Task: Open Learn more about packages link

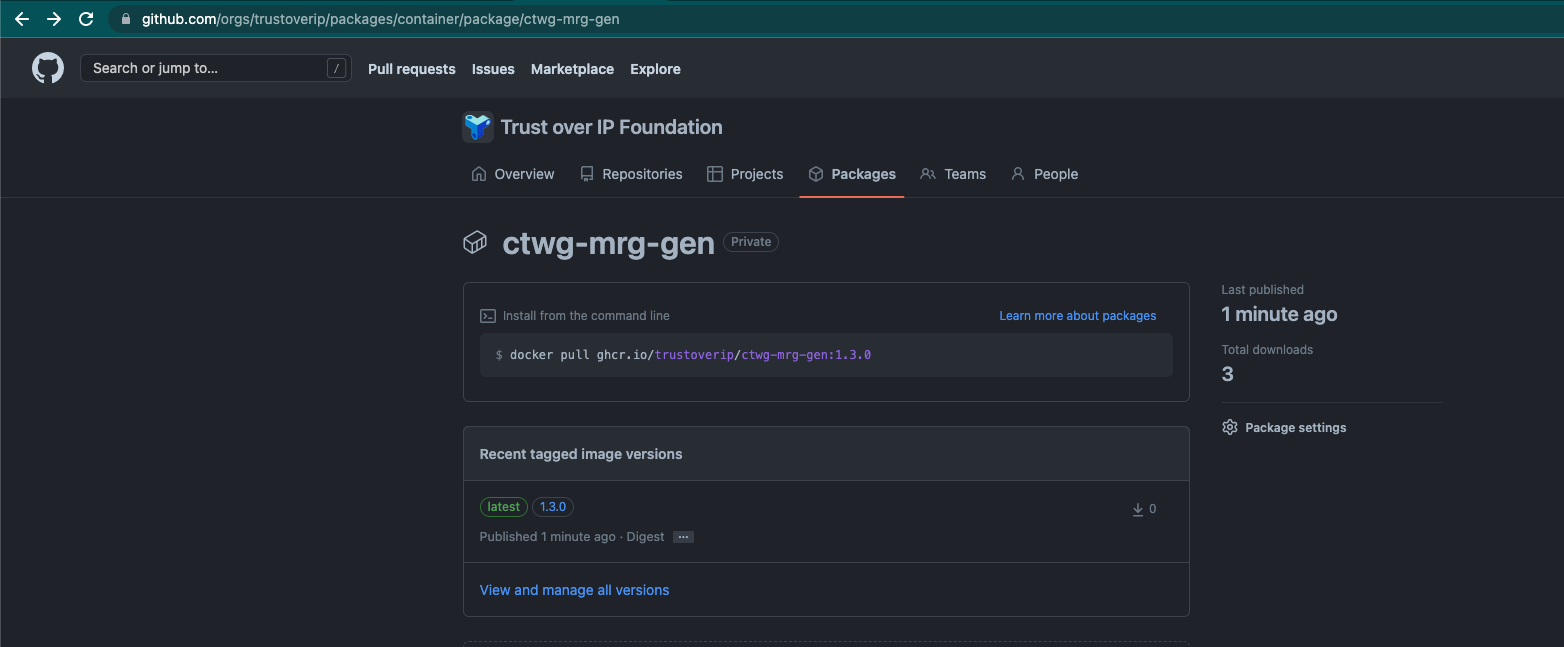Action: click(1078, 316)
